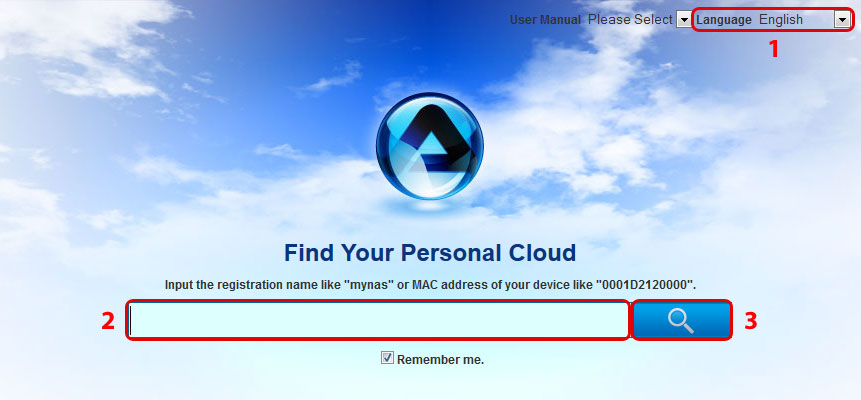
Task: Select the "Please Select" text
Action: (x=630, y=20)
